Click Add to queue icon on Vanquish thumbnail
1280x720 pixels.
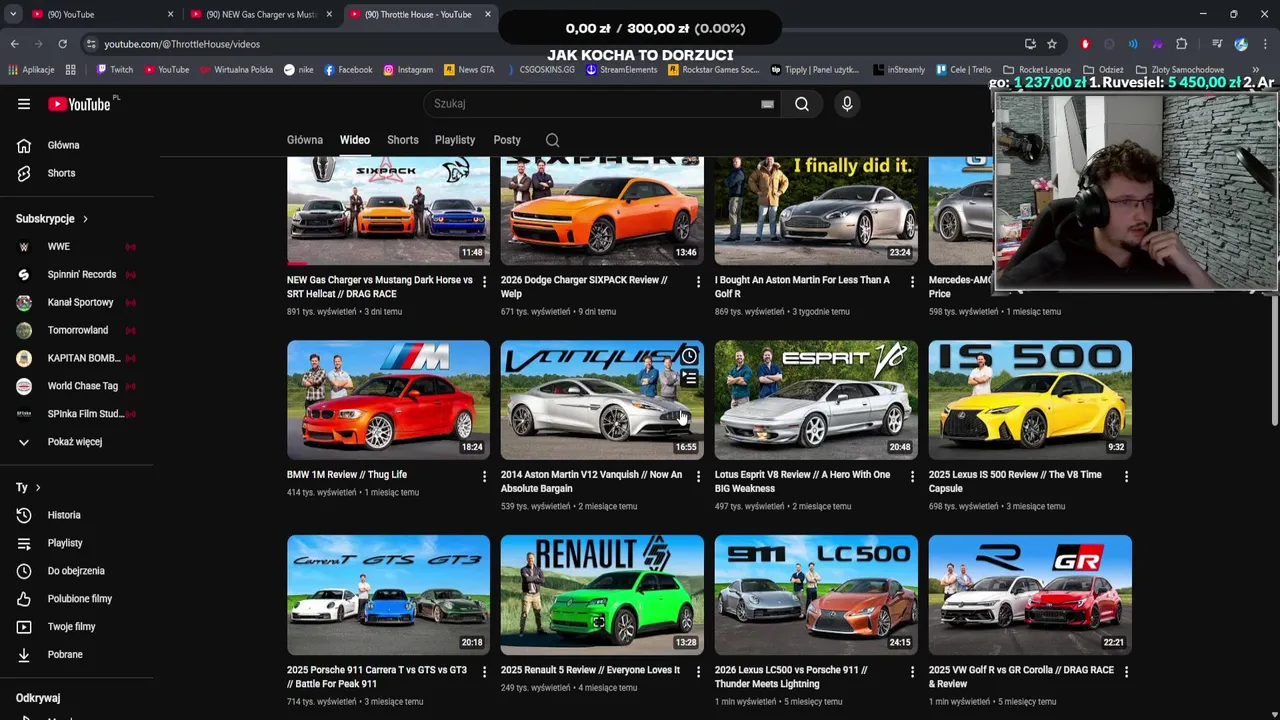click(x=689, y=379)
